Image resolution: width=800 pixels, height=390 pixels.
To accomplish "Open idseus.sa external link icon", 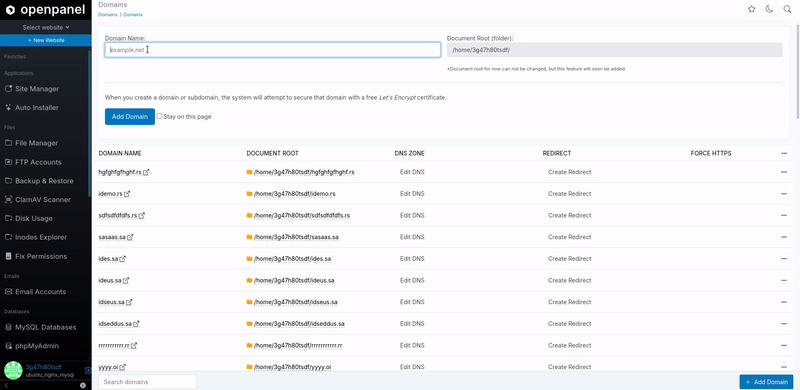I will (x=129, y=302).
